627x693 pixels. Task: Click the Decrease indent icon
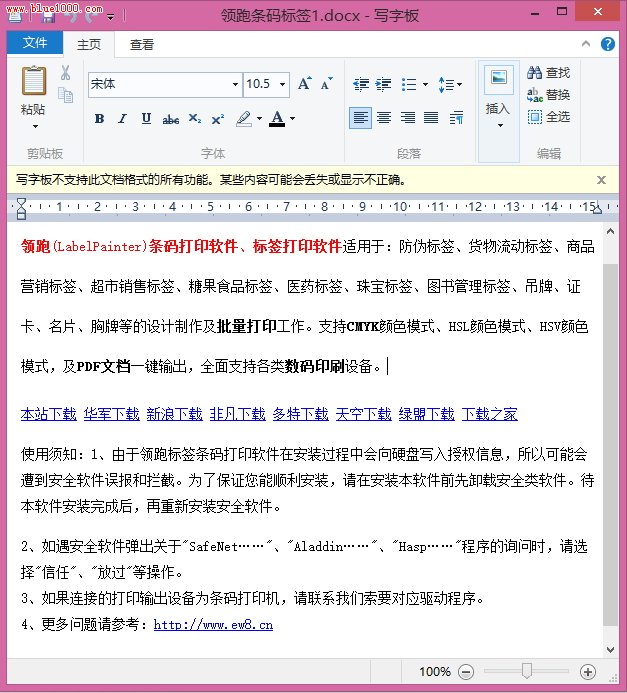click(361, 84)
